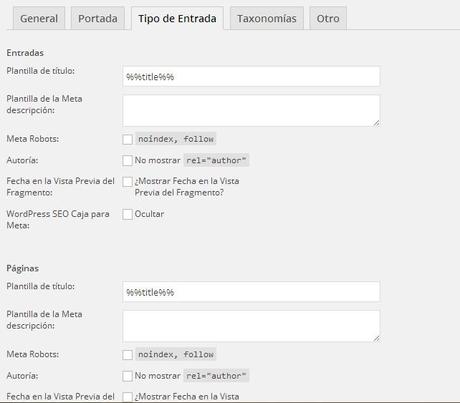Click the Páginas section heading

pyautogui.click(x=23, y=268)
